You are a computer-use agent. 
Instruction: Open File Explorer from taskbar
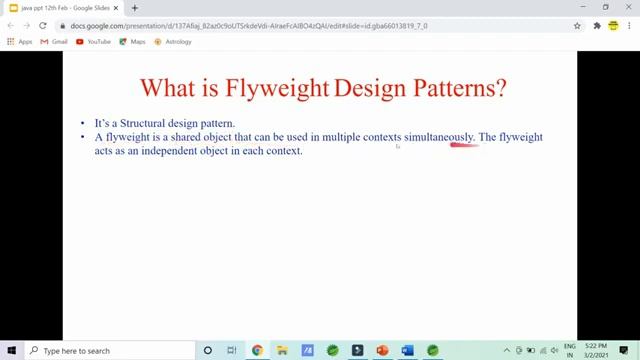click(282, 350)
